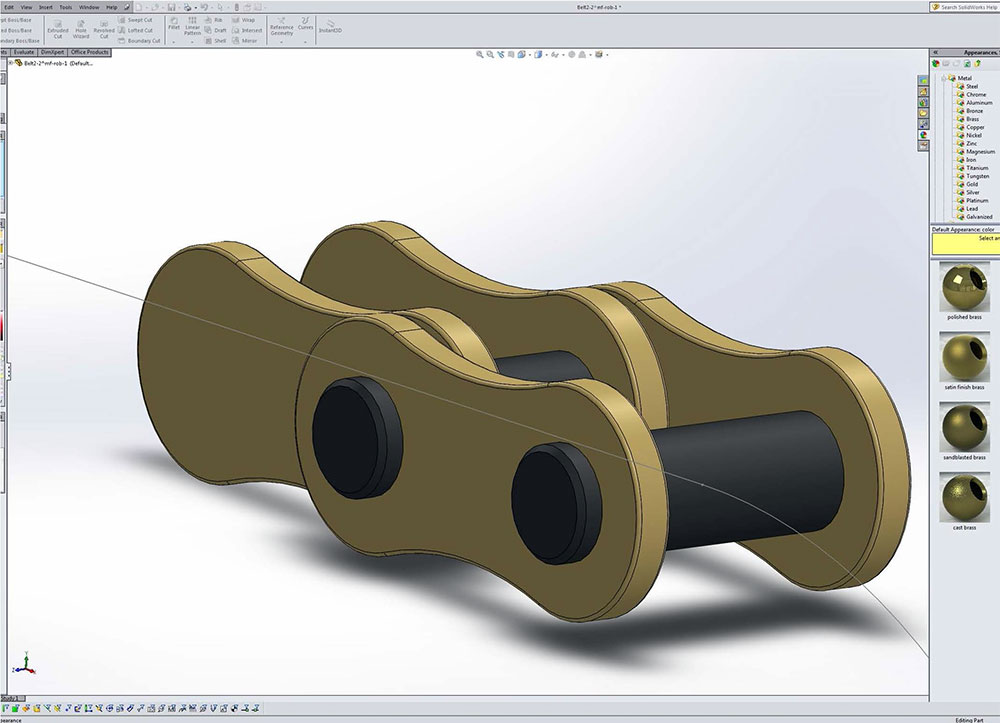
Task: Open the Reference Geometry dropdown
Action: pyautogui.click(x=281, y=28)
